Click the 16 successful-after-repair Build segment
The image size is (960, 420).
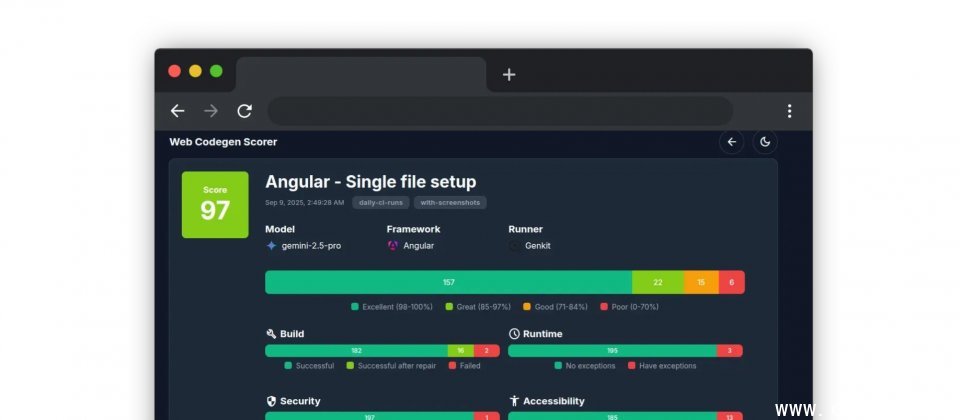460,351
